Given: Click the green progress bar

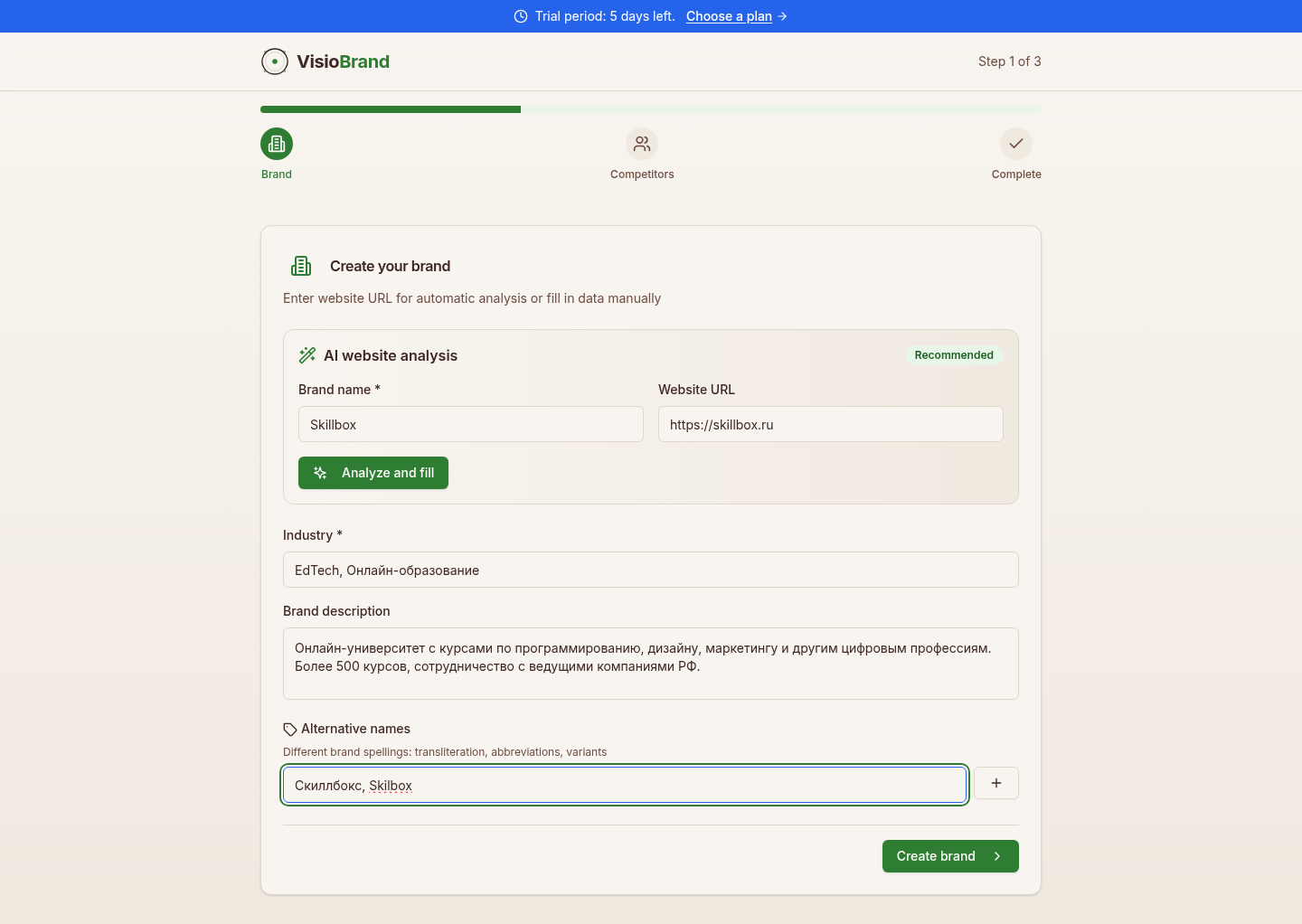Looking at the screenshot, I should pos(391,109).
